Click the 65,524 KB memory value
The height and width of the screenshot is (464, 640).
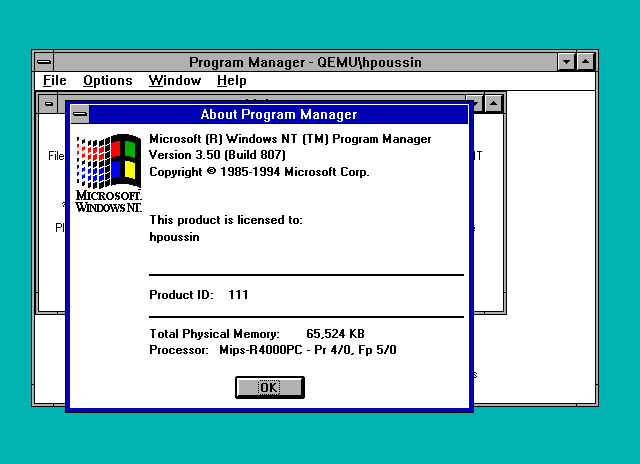tap(335, 334)
